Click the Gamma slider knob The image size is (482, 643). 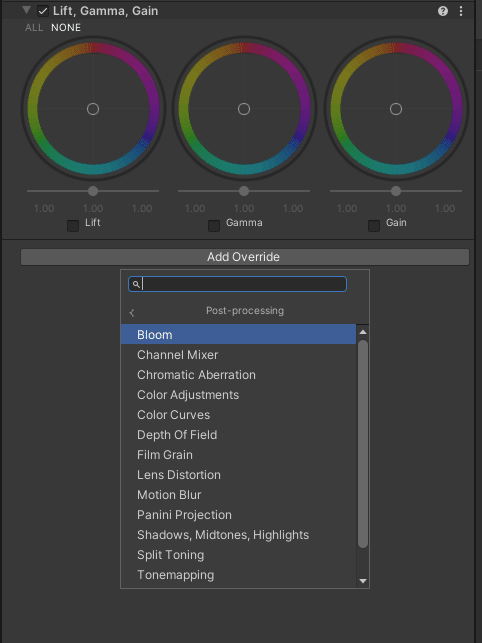pos(244,191)
